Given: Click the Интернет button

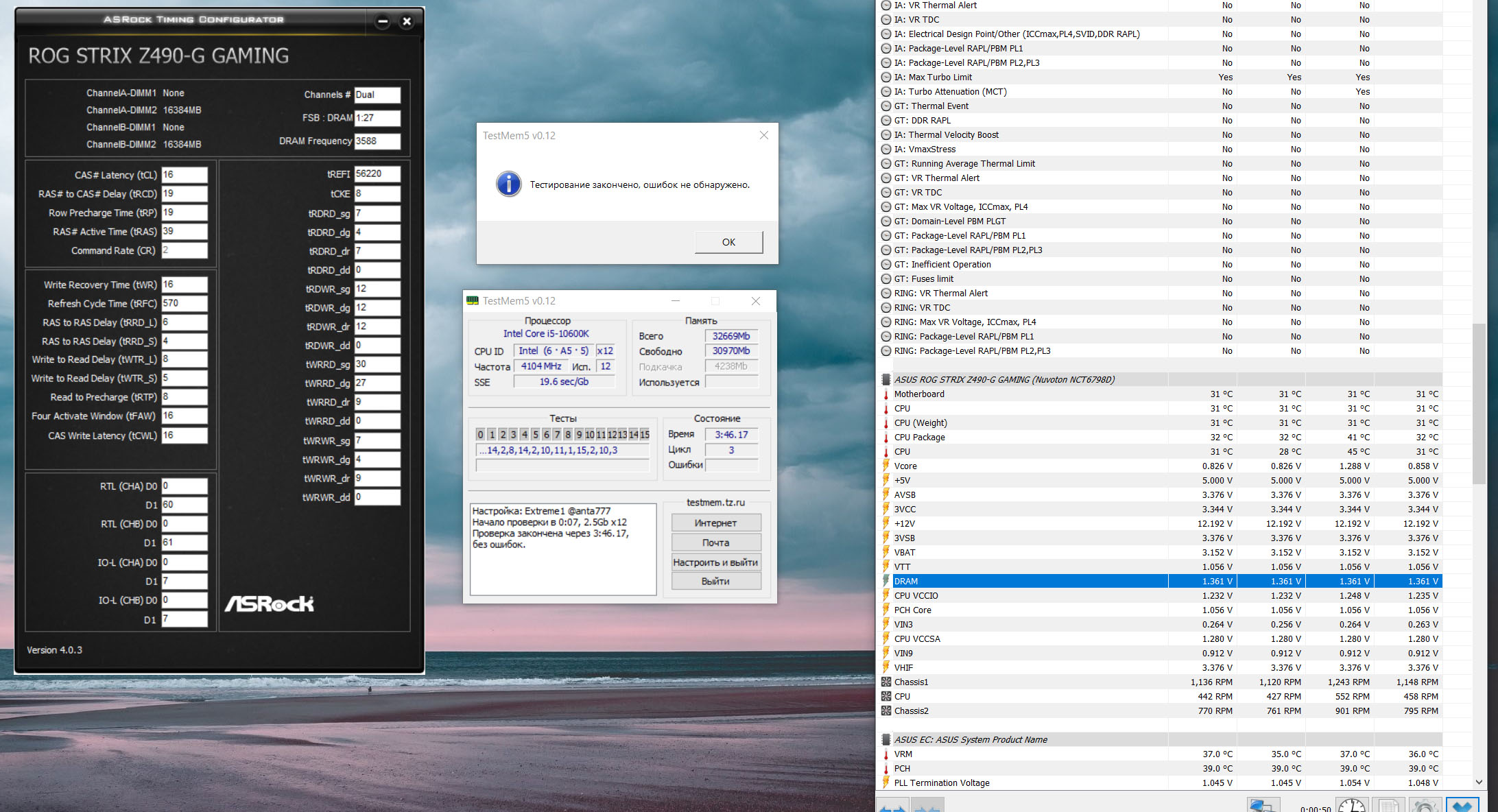Looking at the screenshot, I should 715,523.
